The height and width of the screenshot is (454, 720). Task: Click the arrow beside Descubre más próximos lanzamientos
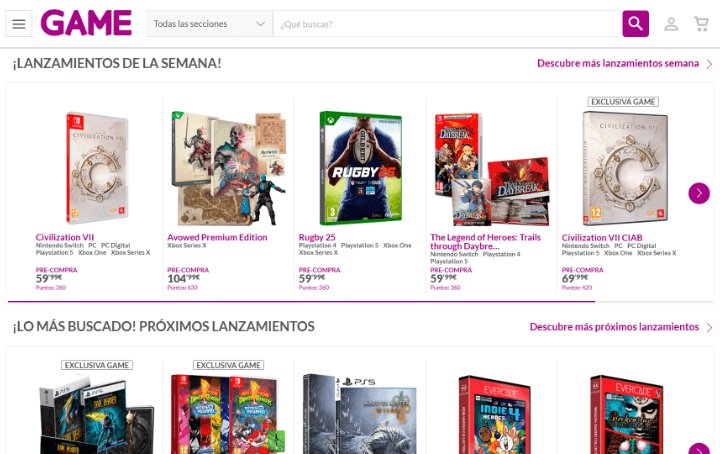point(709,327)
